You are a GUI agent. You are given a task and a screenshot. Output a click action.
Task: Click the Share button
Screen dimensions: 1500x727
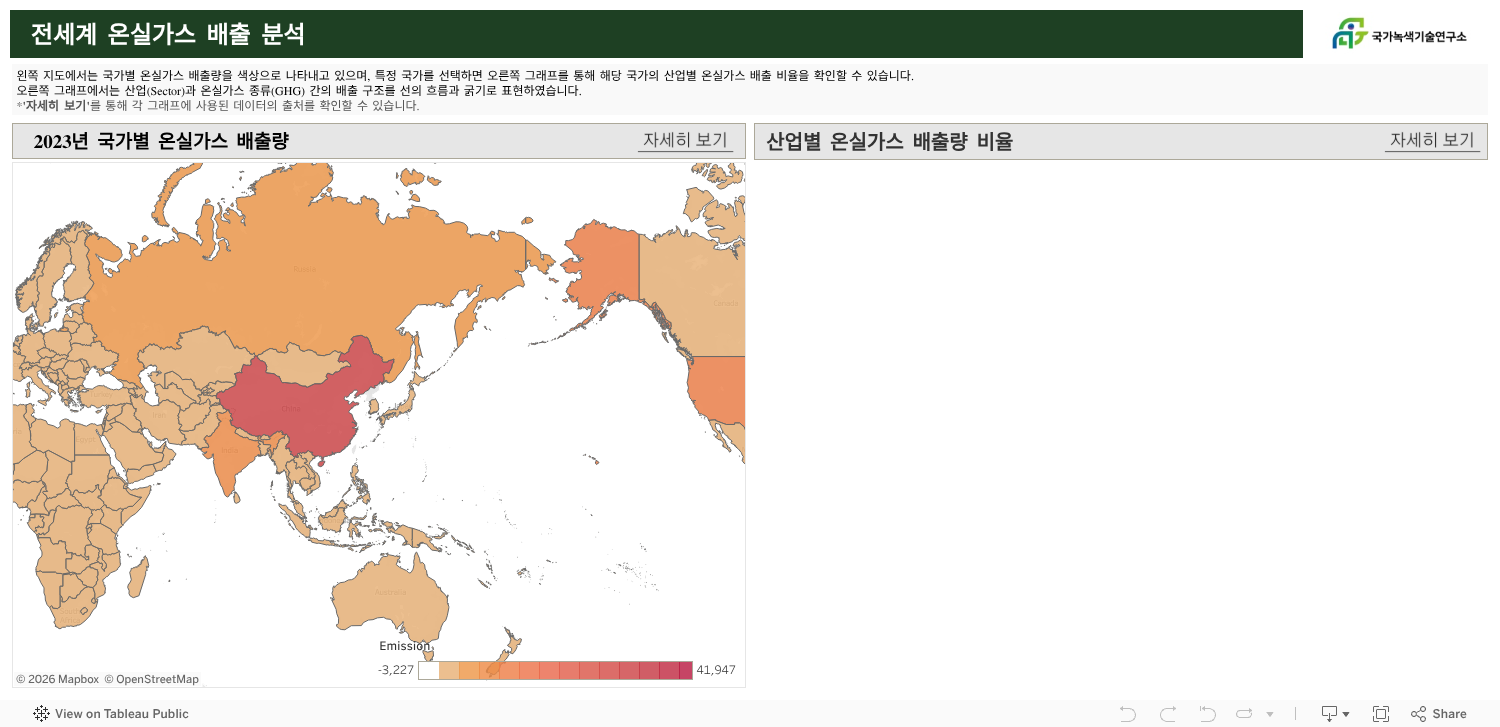pyautogui.click(x=1439, y=714)
